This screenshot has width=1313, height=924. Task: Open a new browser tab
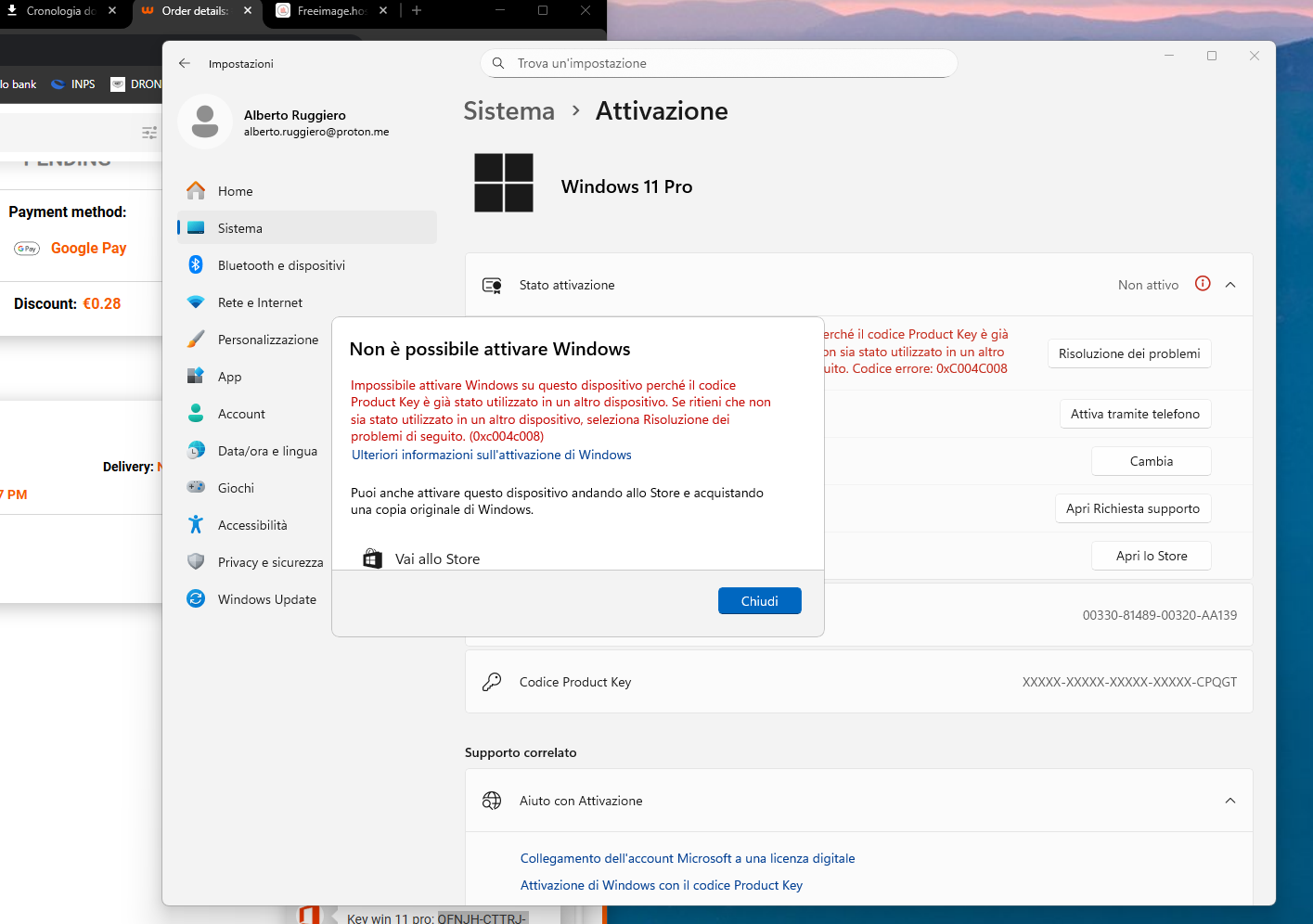tap(417, 10)
